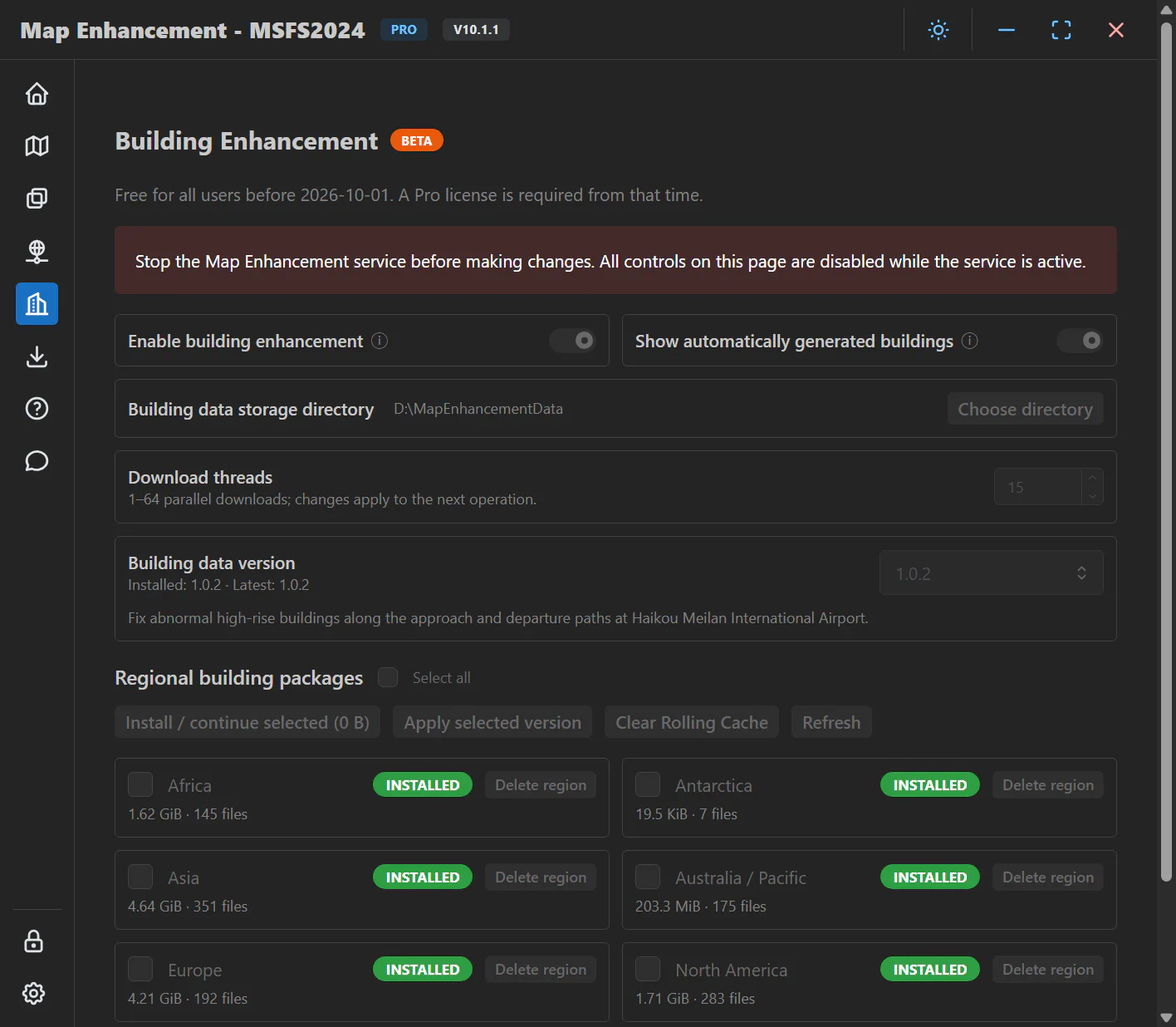Click Antarctica INSTALLED status badge
Viewport: 1176px width, 1027px height.
point(930,784)
